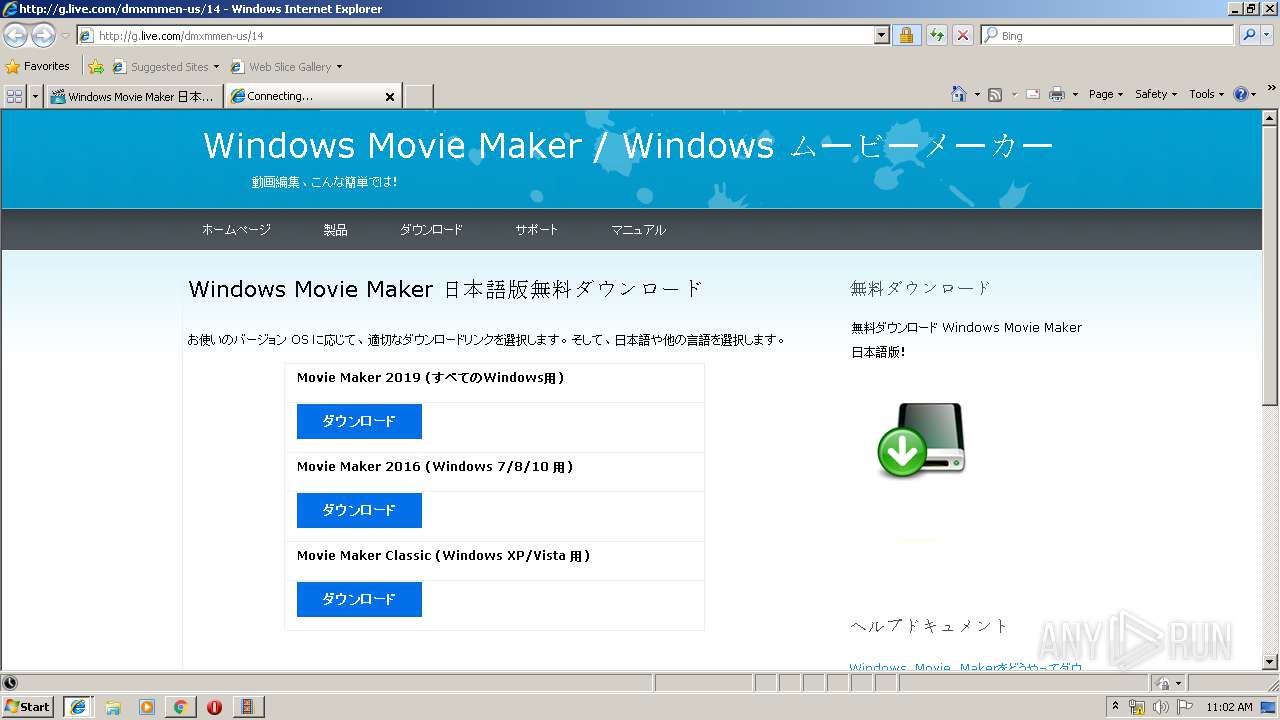Refresh the page with green arrows icon
This screenshot has width=1280, height=720.
[936, 36]
